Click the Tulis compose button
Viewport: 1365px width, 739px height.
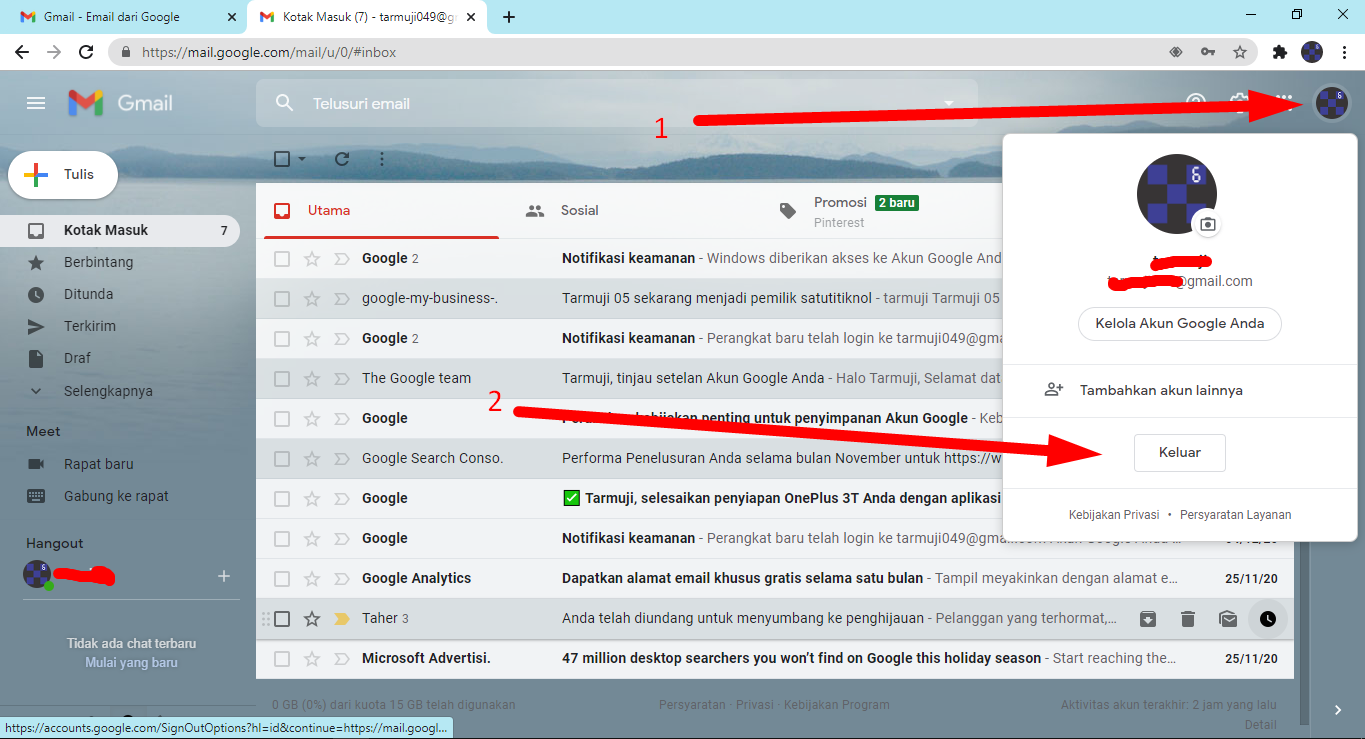click(63, 175)
